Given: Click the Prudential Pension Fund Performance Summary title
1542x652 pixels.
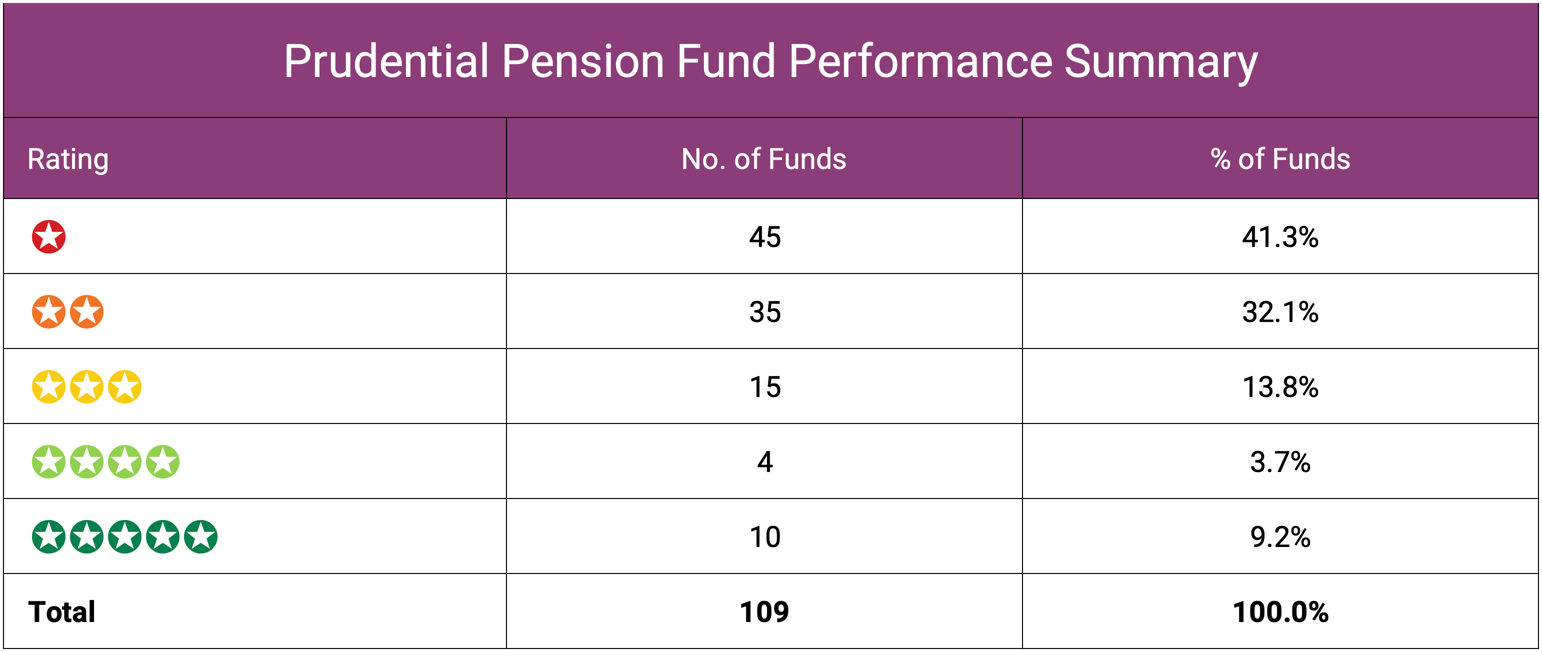Looking at the screenshot, I should 770,62.
